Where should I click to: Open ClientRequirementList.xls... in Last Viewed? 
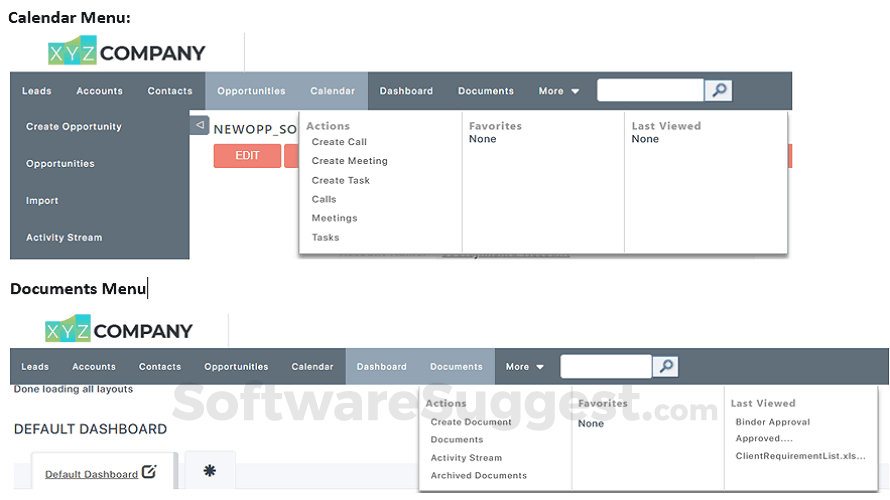pyautogui.click(x=800, y=456)
